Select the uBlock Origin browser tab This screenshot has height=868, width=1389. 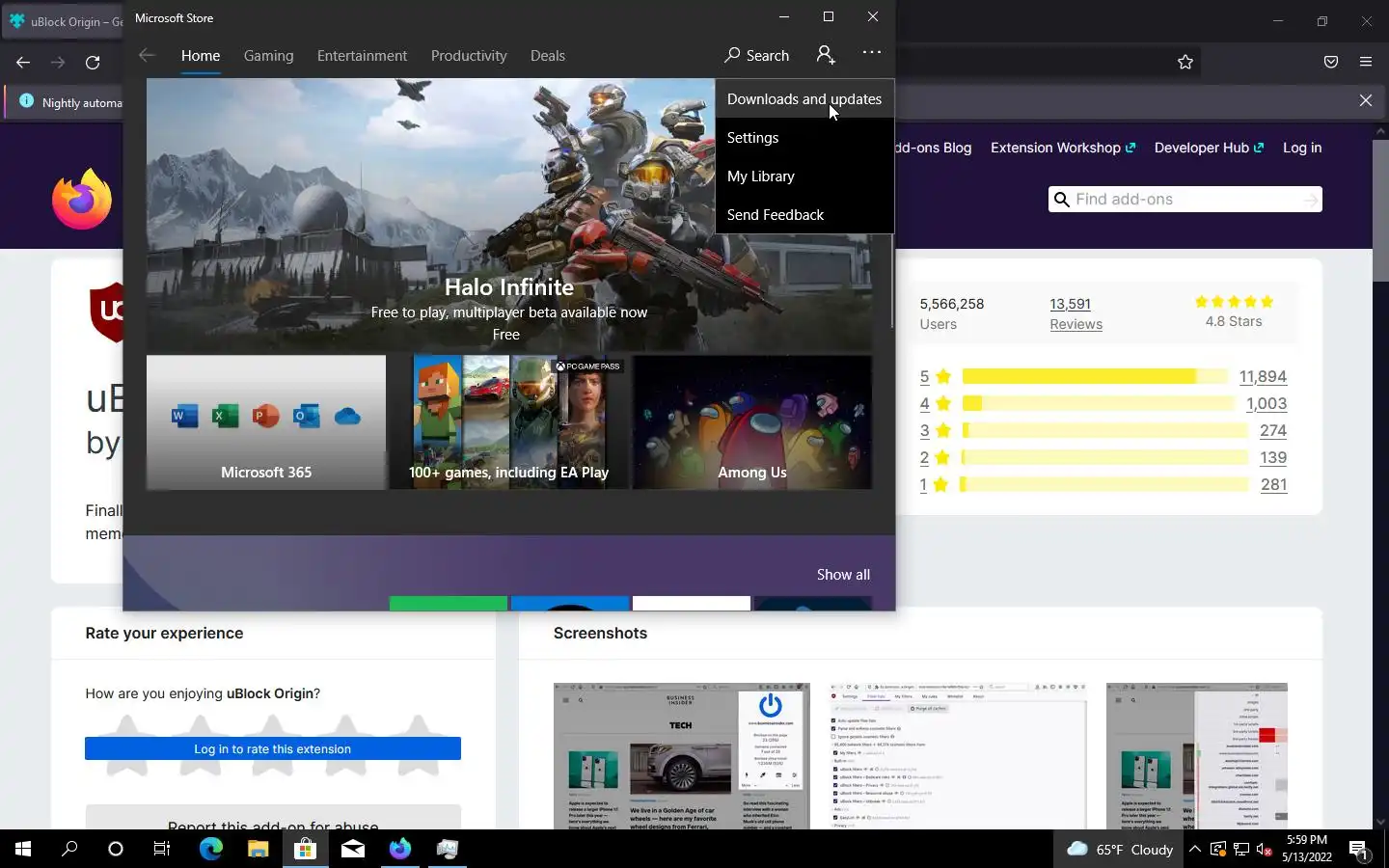point(64,21)
